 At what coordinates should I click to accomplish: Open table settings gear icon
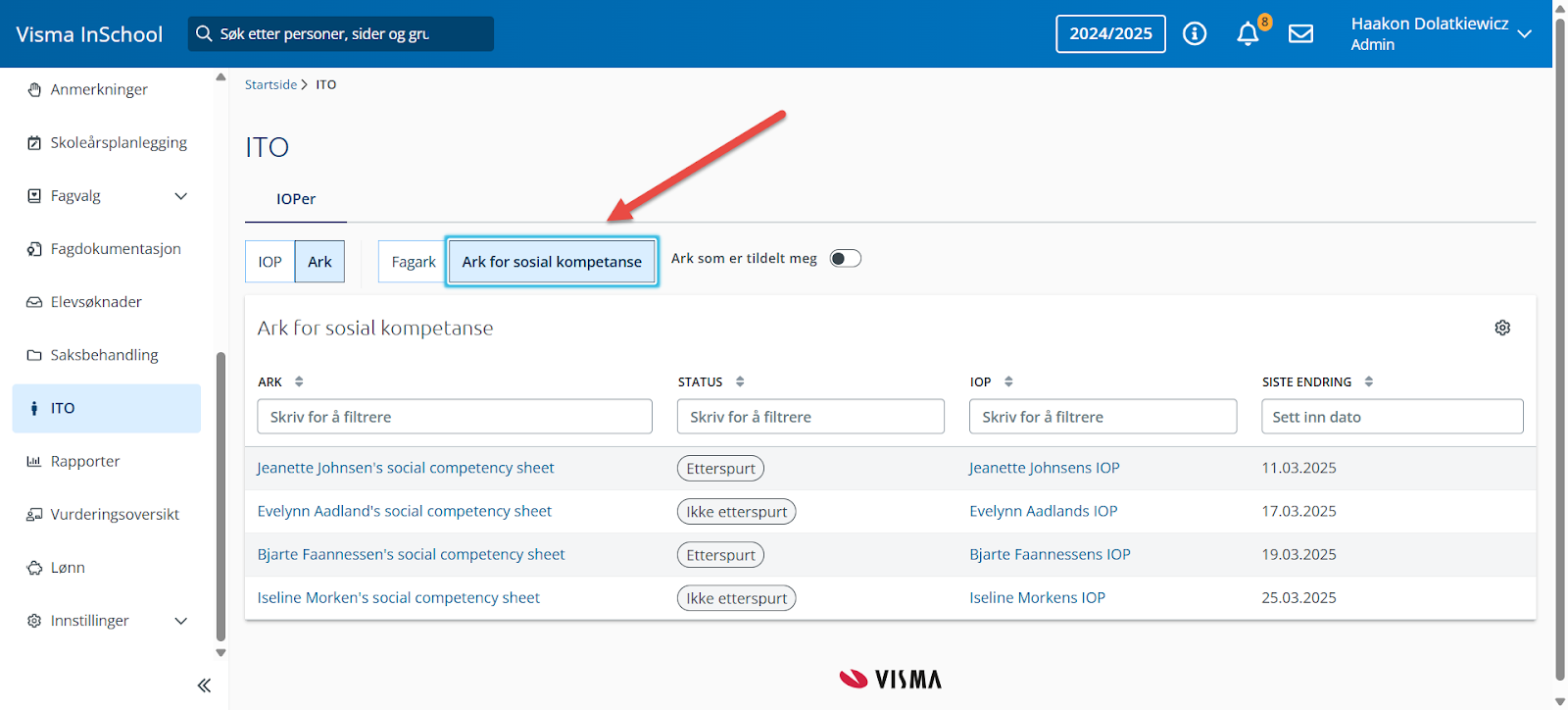1502,328
